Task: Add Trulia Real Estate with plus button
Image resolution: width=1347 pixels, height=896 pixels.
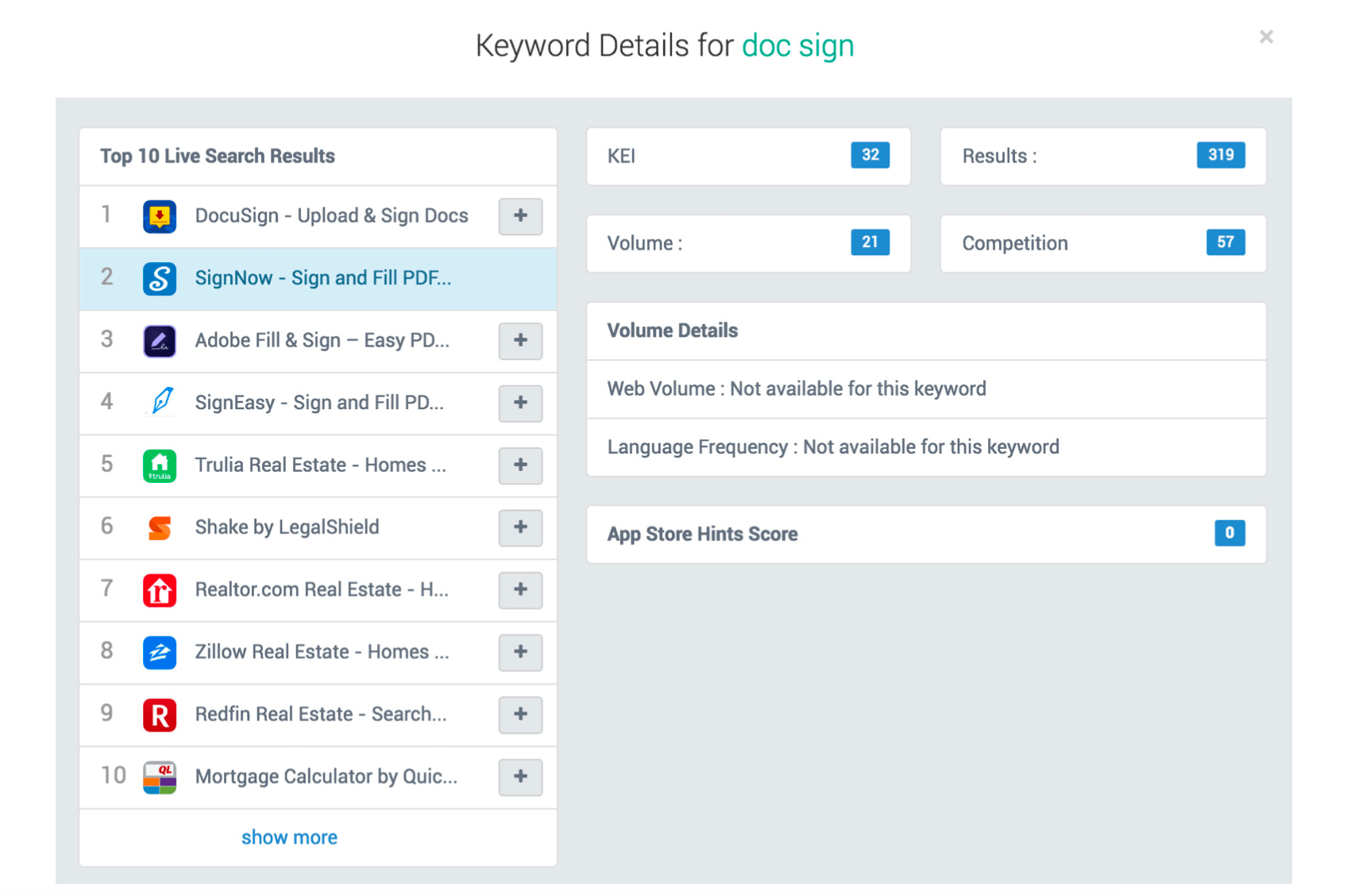Action: click(520, 465)
